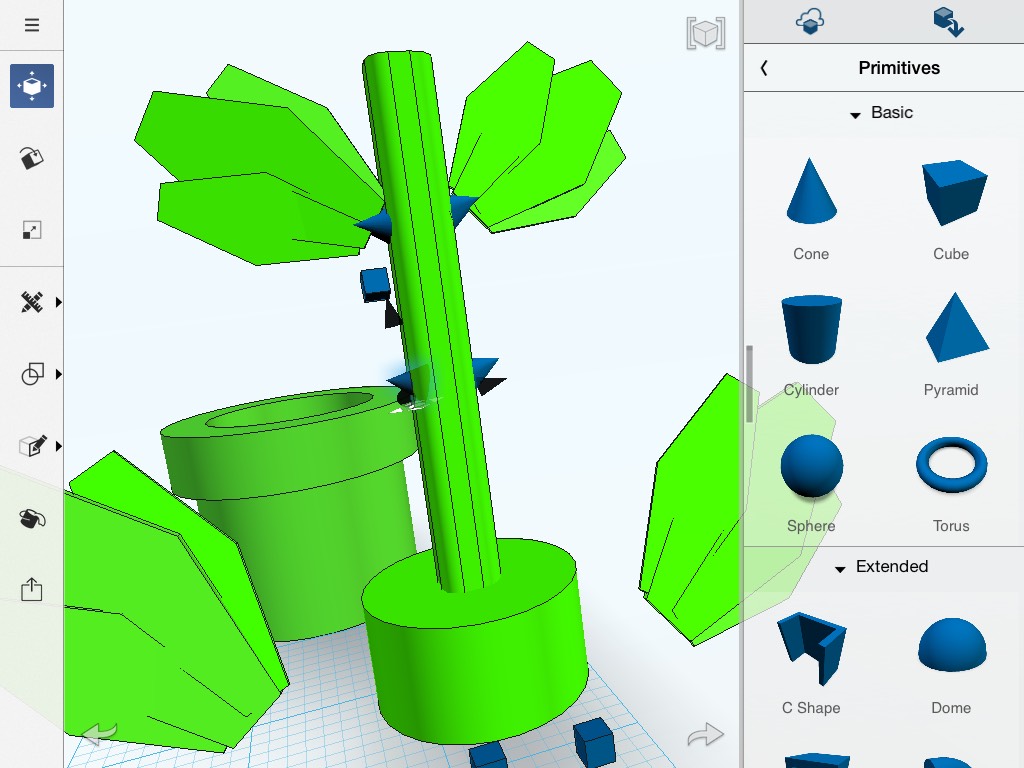
Task: Click the Primitives panel title
Action: (899, 68)
